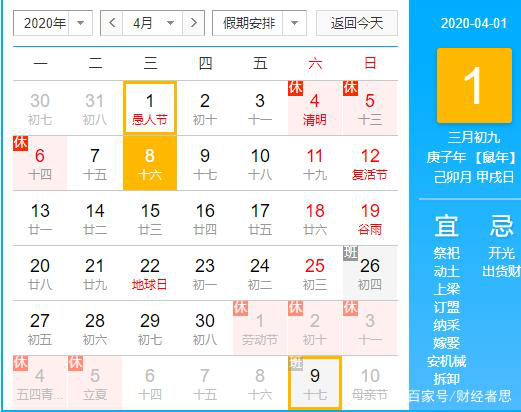The image size is (521, 412).
Task: Open the 4月 month dropdown
Action: [152, 23]
